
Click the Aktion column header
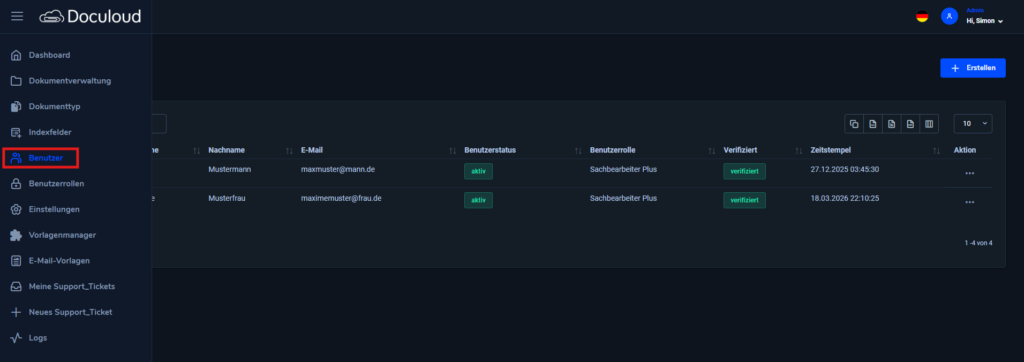(x=965, y=150)
